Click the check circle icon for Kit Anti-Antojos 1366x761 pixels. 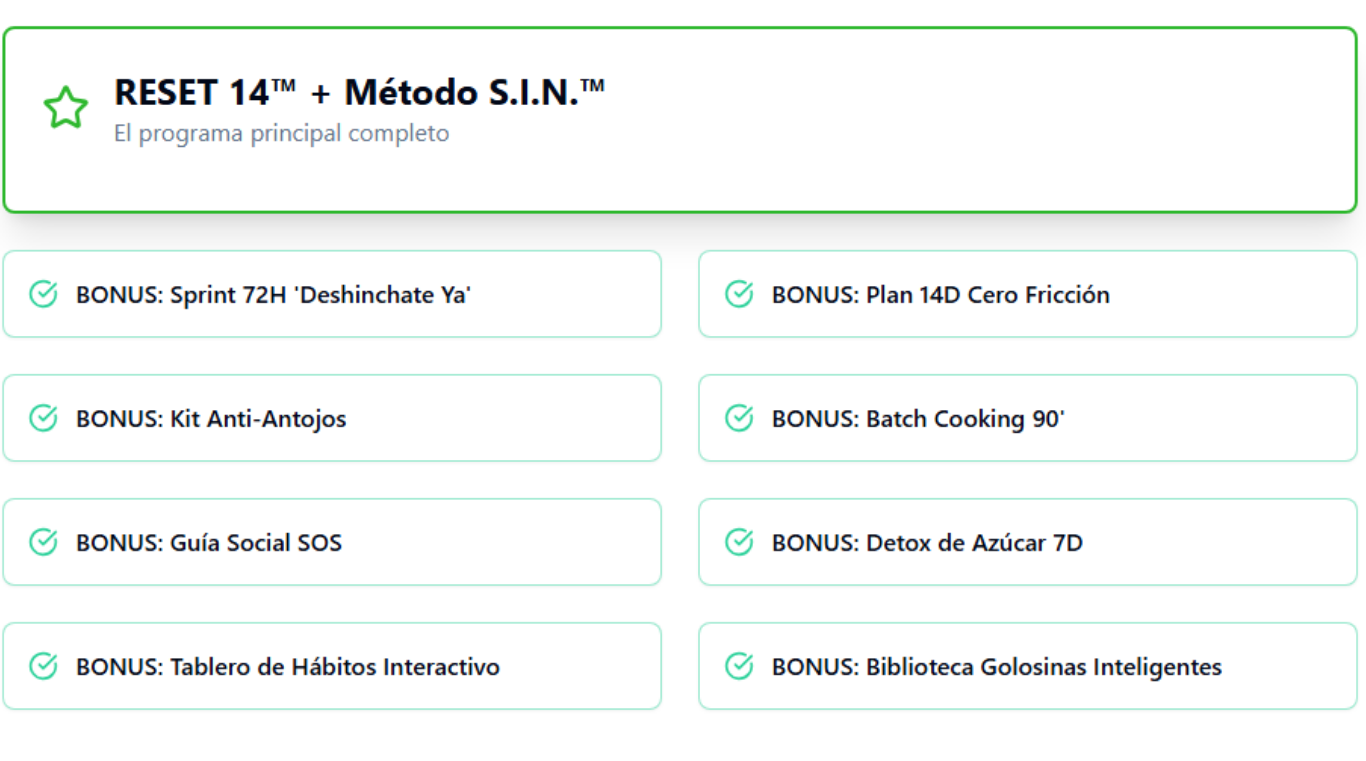43,418
